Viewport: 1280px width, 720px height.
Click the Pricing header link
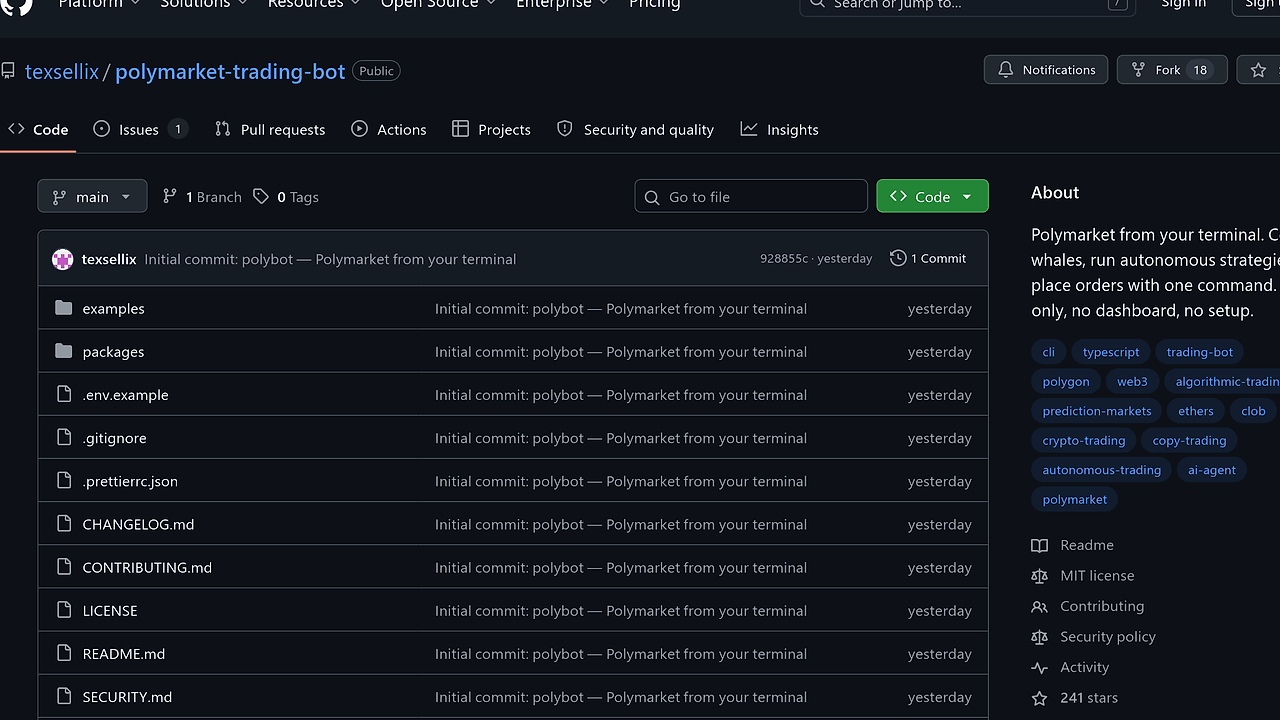[x=654, y=4]
